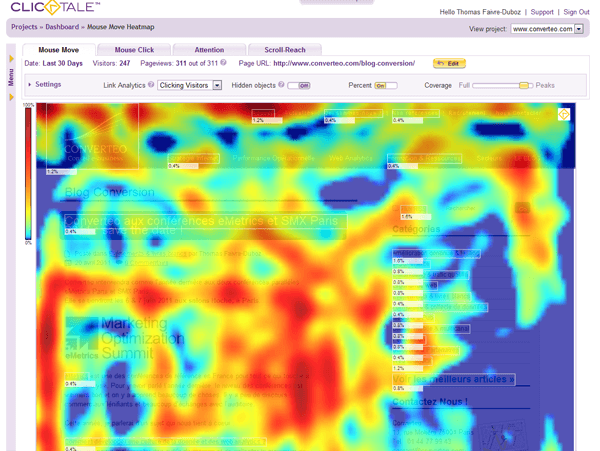Click the lower yellow arrow in Menu sidebar
Viewport: 600px width, 451px height.
point(11,97)
